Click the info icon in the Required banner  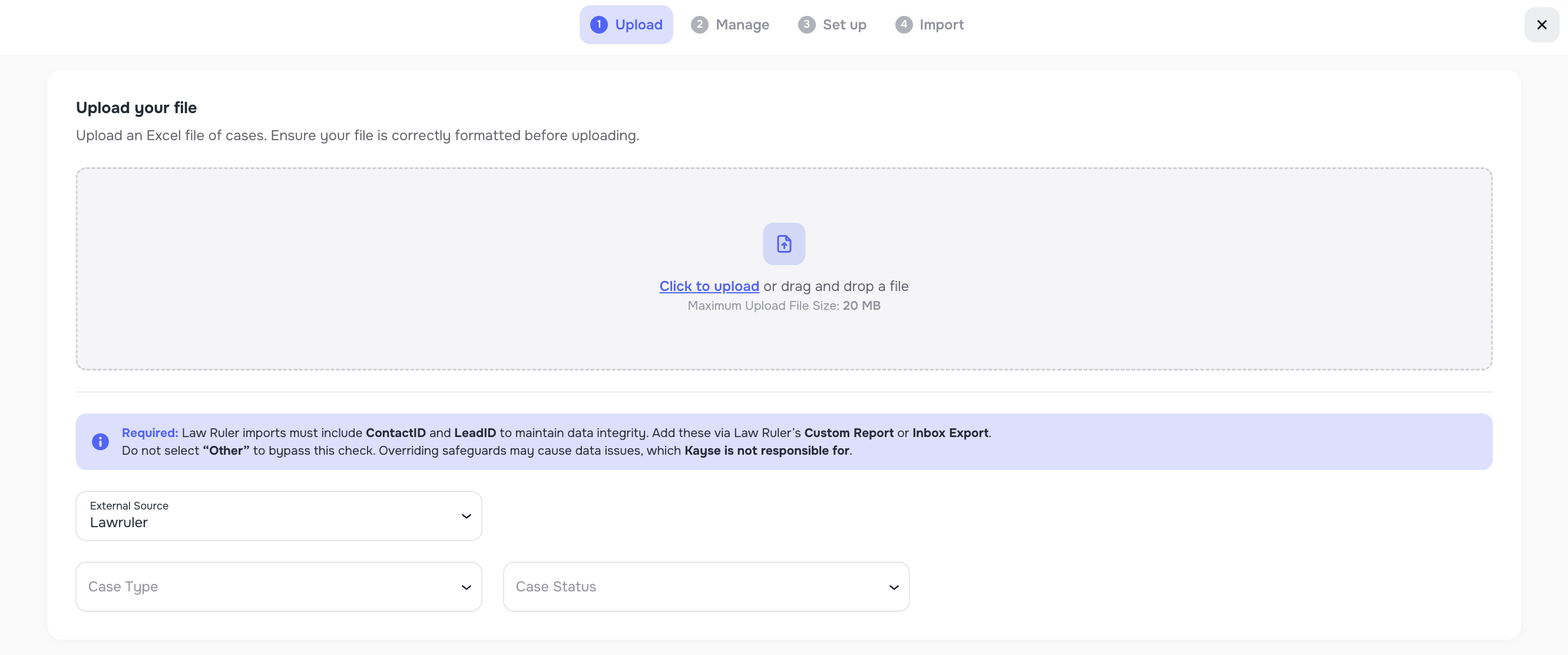(100, 441)
